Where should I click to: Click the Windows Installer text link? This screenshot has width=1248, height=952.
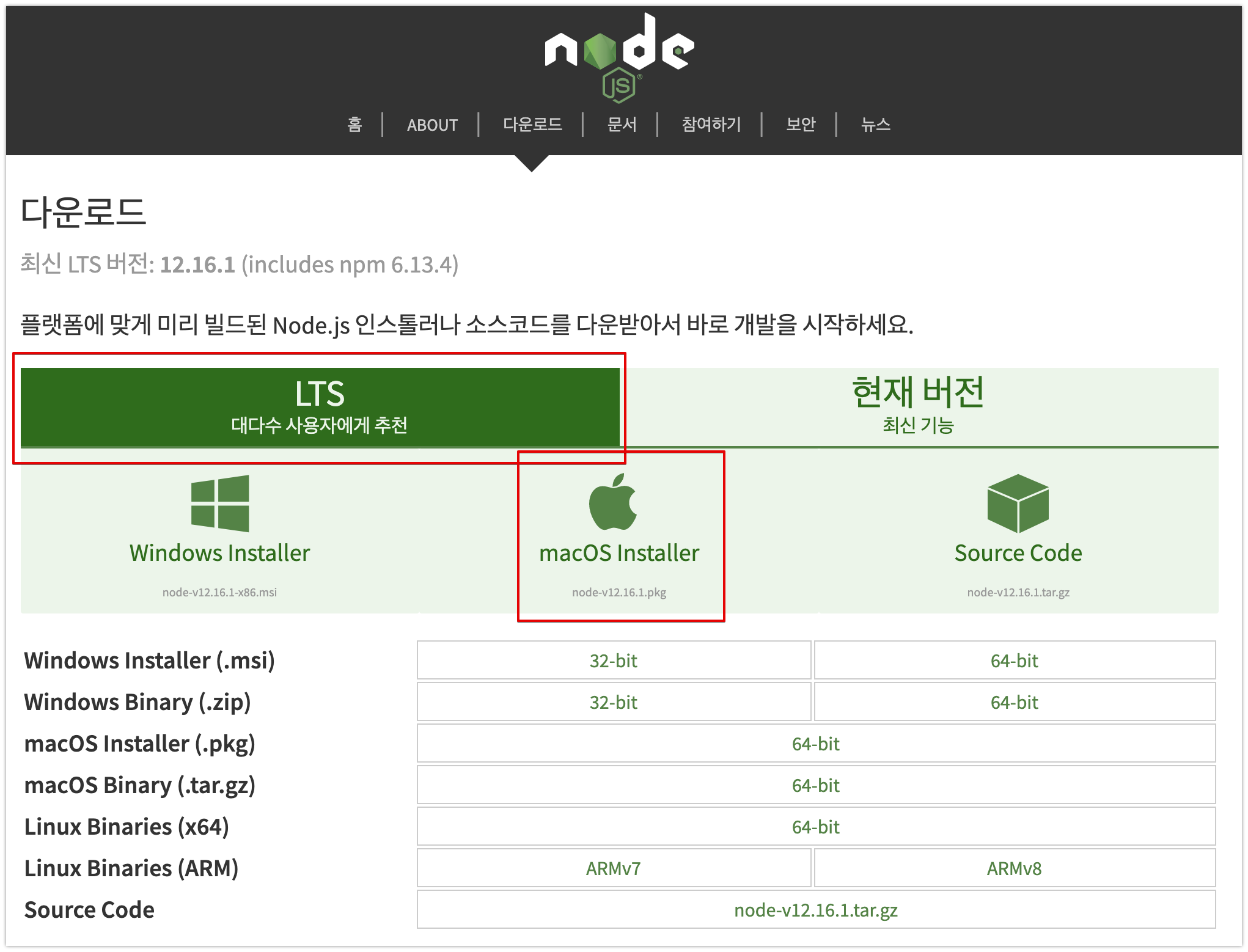pos(220,553)
